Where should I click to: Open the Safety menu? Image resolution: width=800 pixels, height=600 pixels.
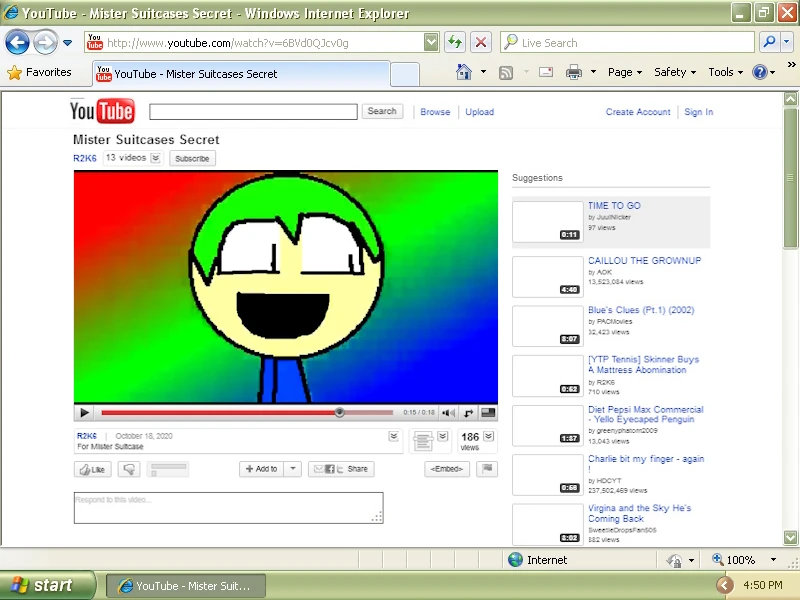pyautogui.click(x=671, y=72)
